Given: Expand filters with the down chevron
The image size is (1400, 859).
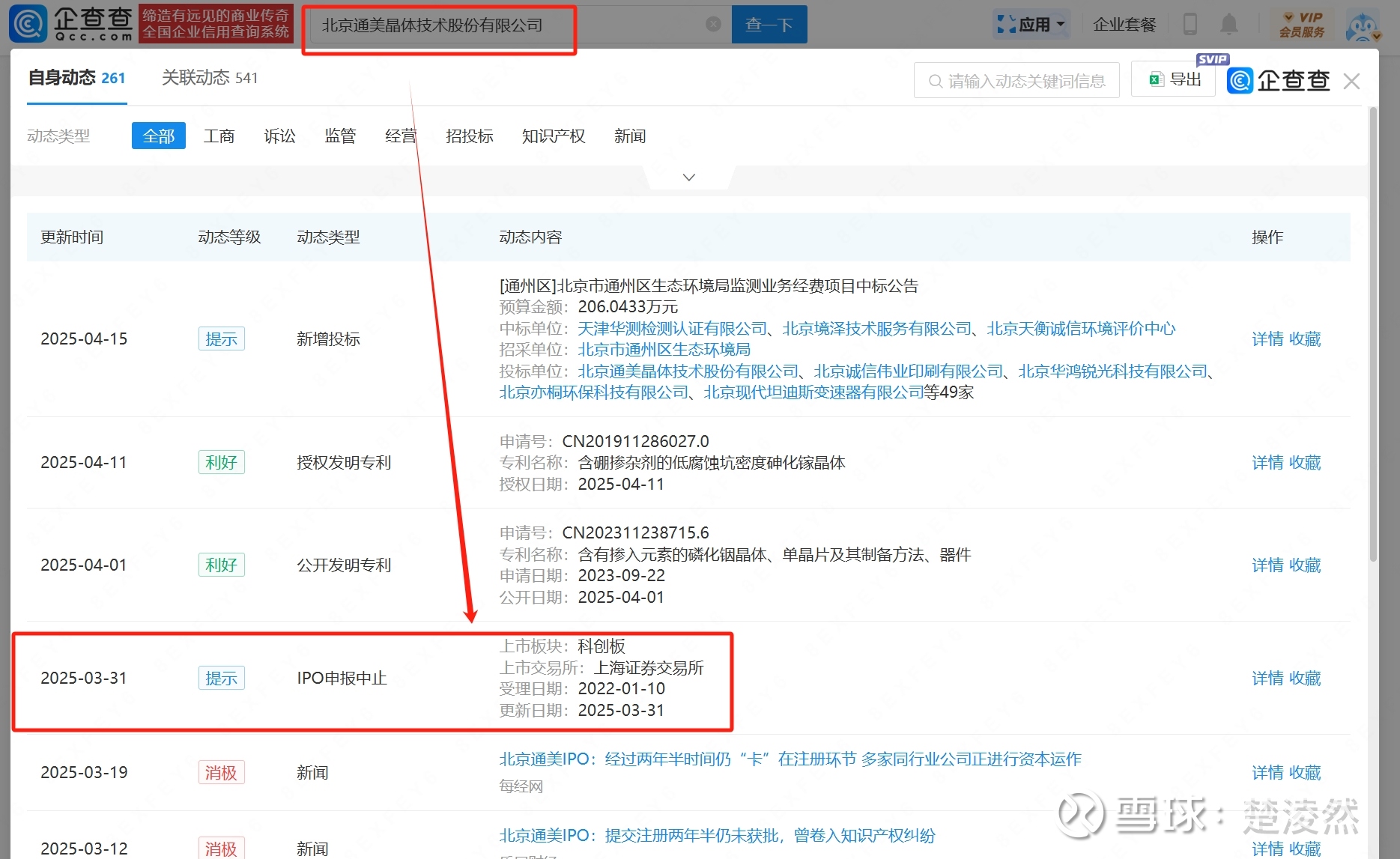Looking at the screenshot, I should [689, 177].
